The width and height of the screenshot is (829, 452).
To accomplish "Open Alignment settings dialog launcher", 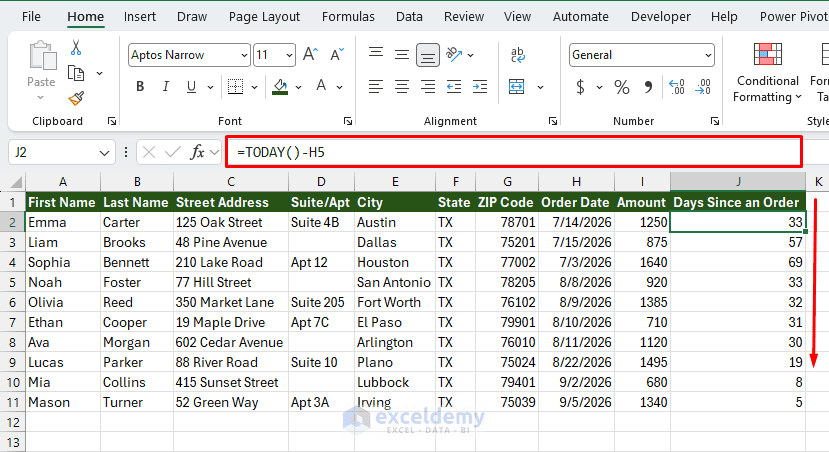I will pos(553,121).
